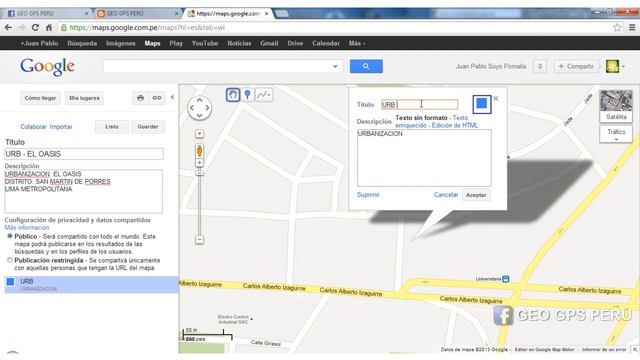This screenshot has width=640, height=360.
Task: Open Imágenes in Google bar
Action: (121, 43)
